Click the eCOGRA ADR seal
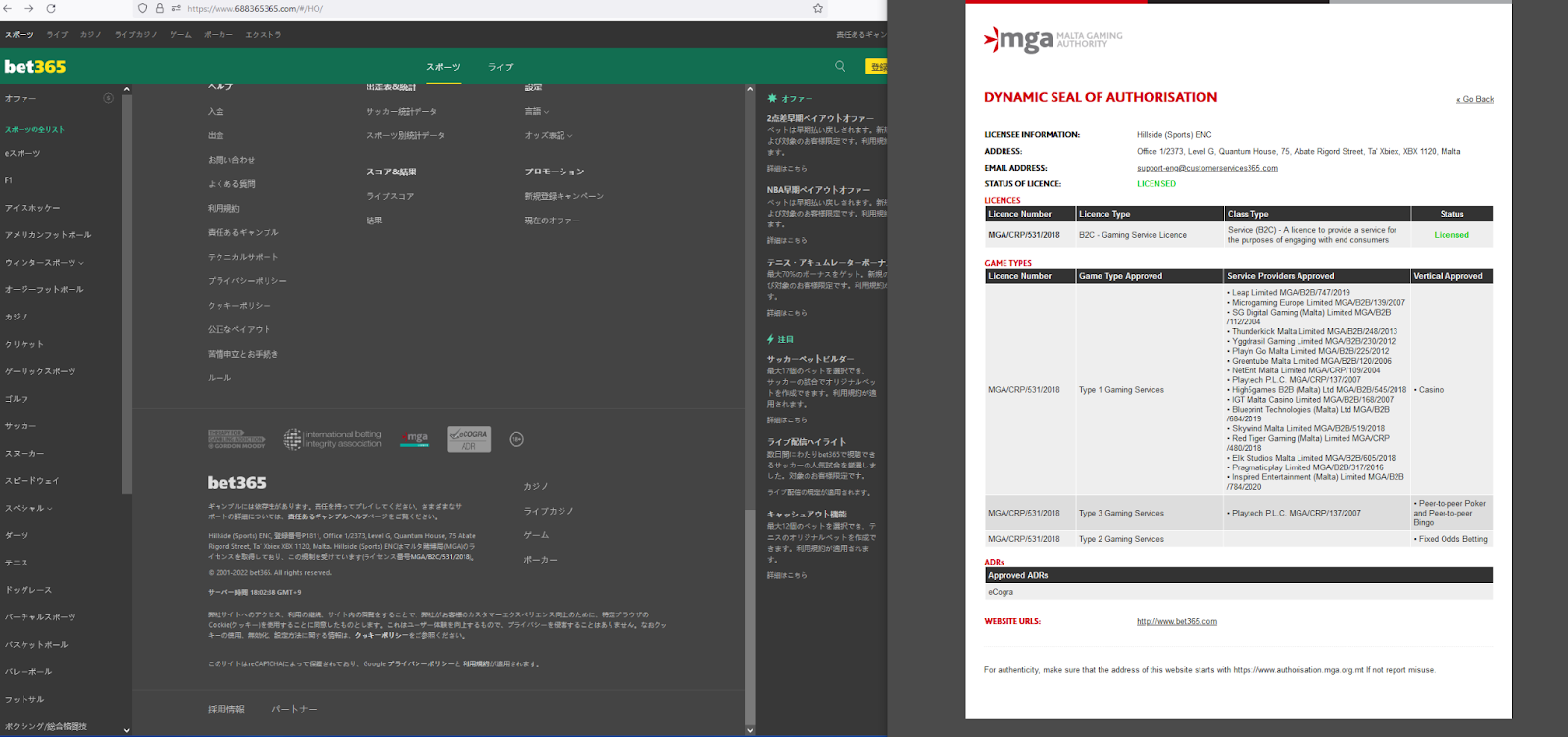This screenshot has height=737, width=1568. (x=468, y=439)
